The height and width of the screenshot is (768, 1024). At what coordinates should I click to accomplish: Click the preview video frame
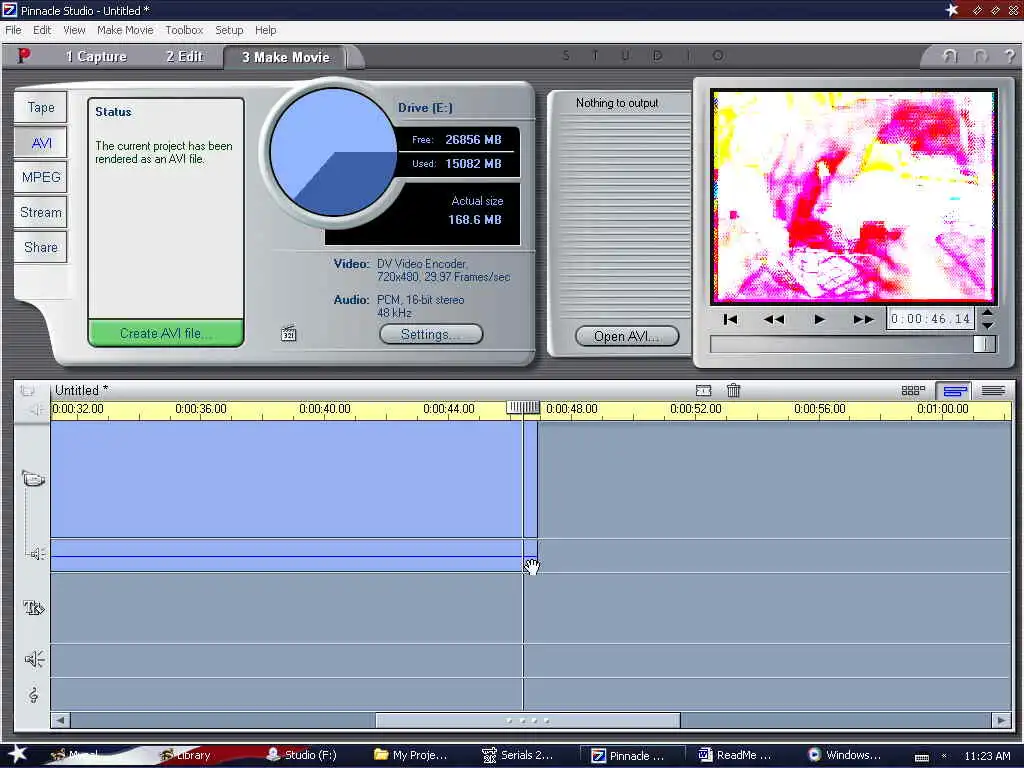pos(854,196)
